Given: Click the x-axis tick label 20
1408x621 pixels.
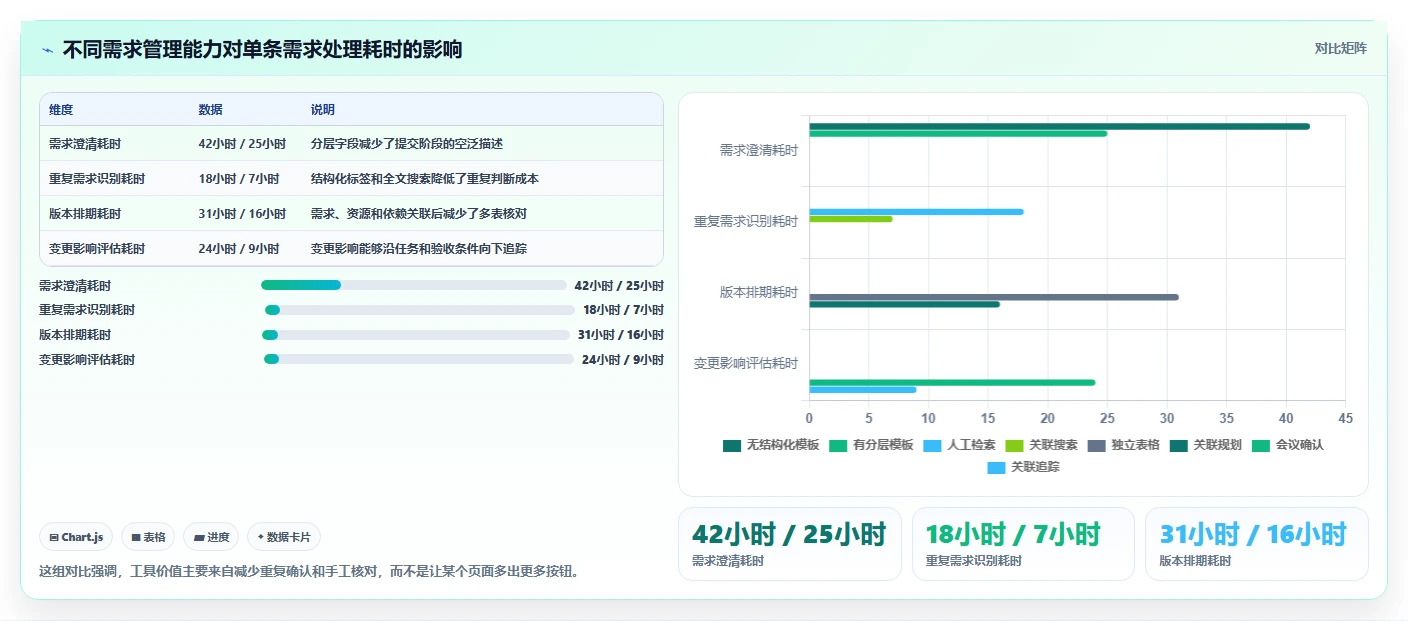Looking at the screenshot, I should click(1047, 418).
